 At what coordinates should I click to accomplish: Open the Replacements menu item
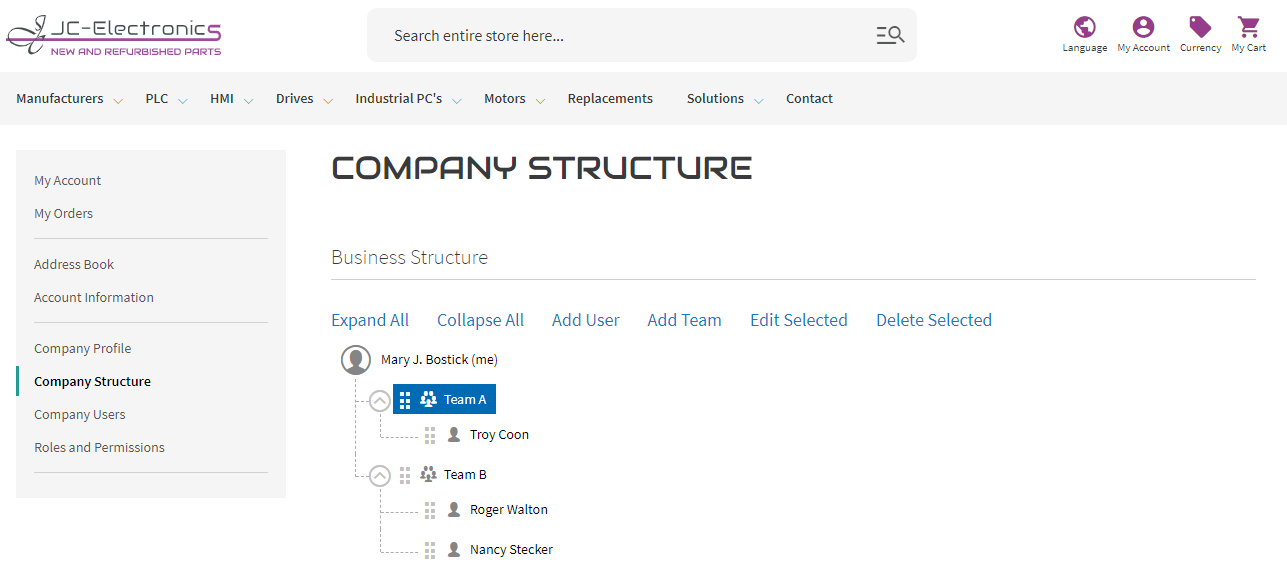pos(610,99)
